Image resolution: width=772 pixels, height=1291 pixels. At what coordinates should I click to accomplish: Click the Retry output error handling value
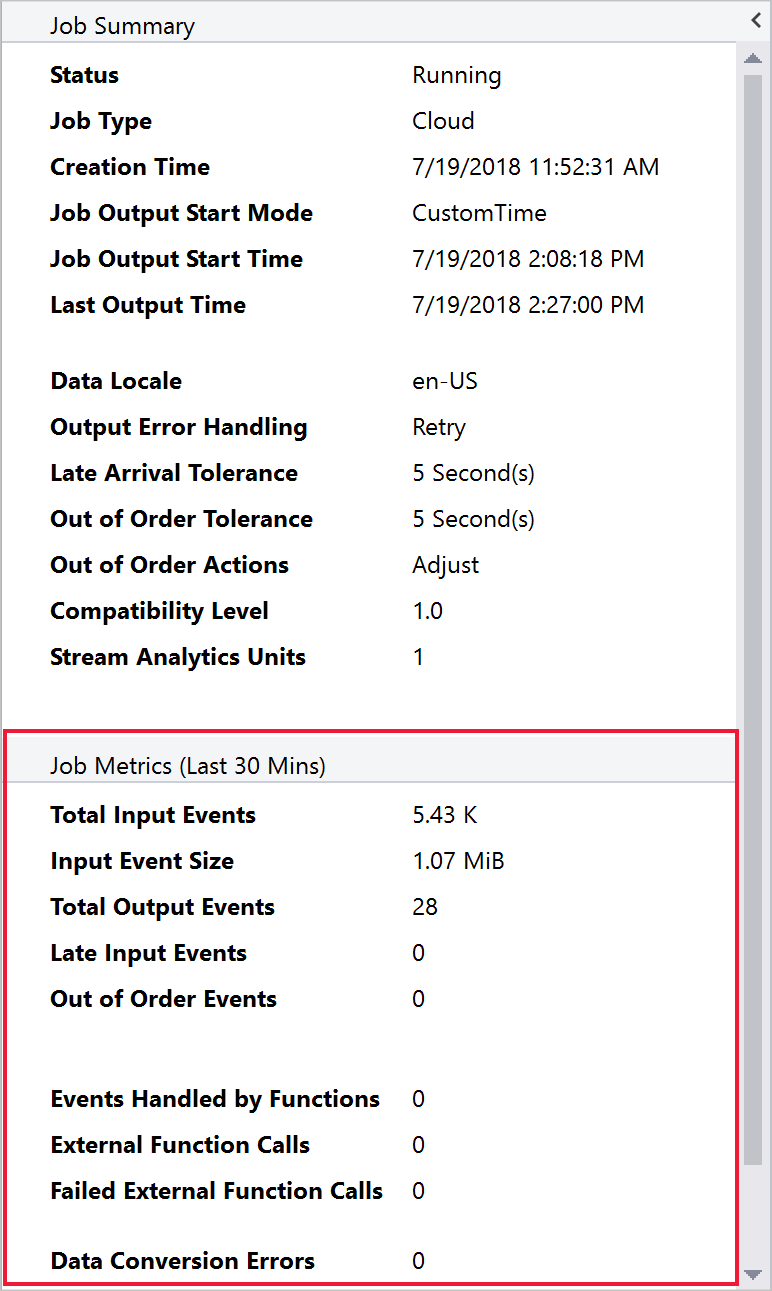tap(438, 427)
